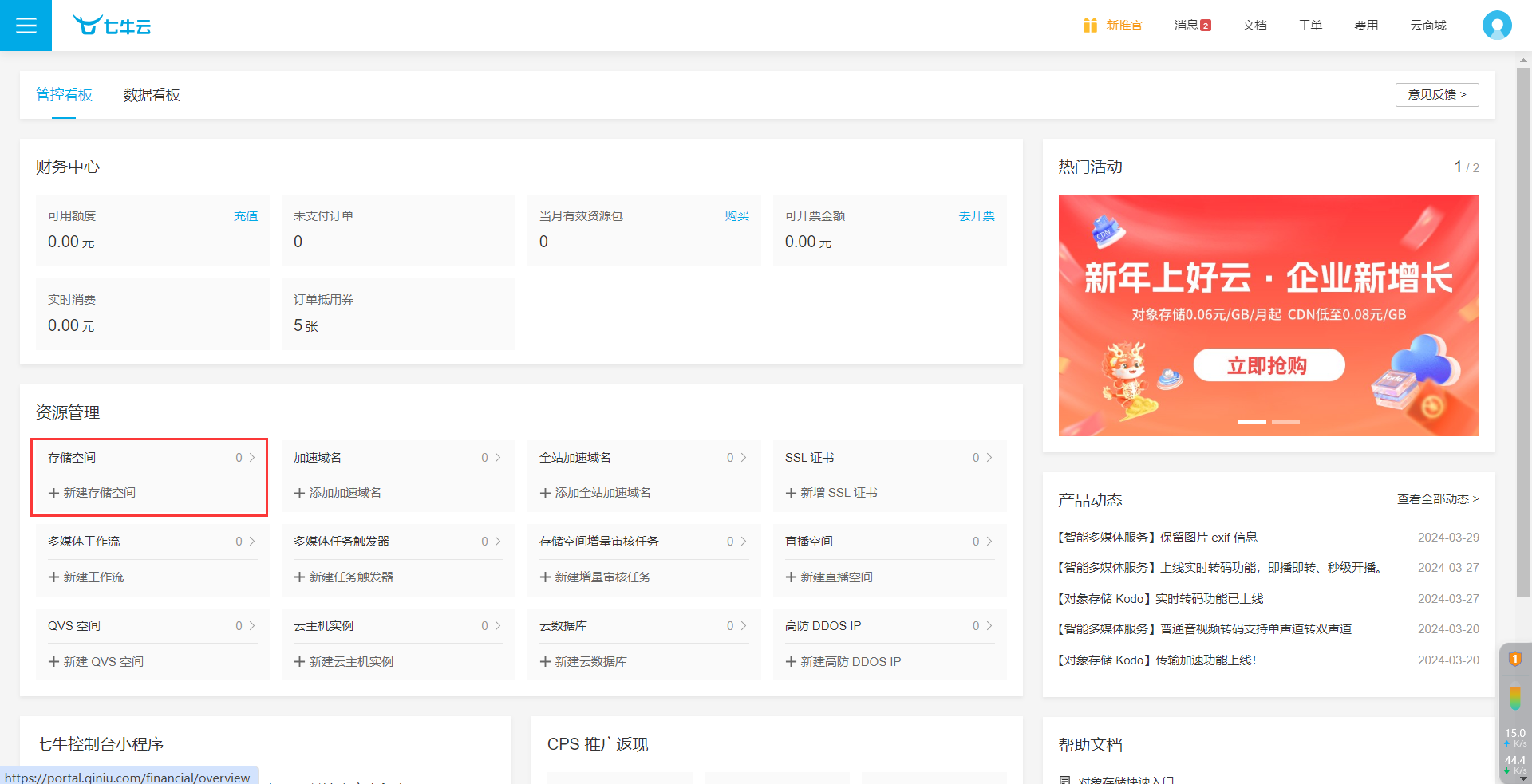Open 文档 in the top menu
The height and width of the screenshot is (784, 1532).
coord(1254,26)
